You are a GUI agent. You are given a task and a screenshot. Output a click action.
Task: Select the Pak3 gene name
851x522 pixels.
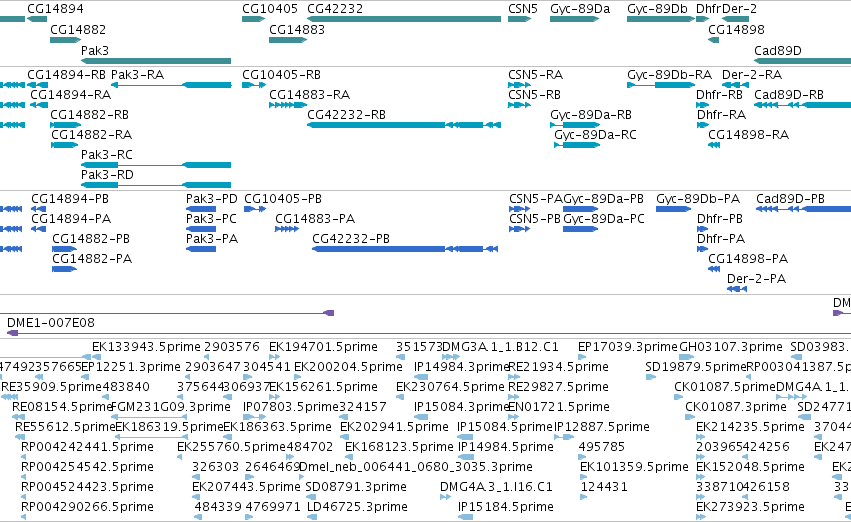pos(95,50)
